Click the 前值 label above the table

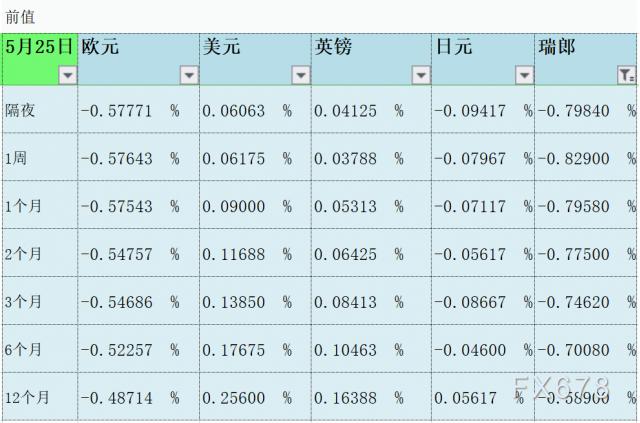20,17
